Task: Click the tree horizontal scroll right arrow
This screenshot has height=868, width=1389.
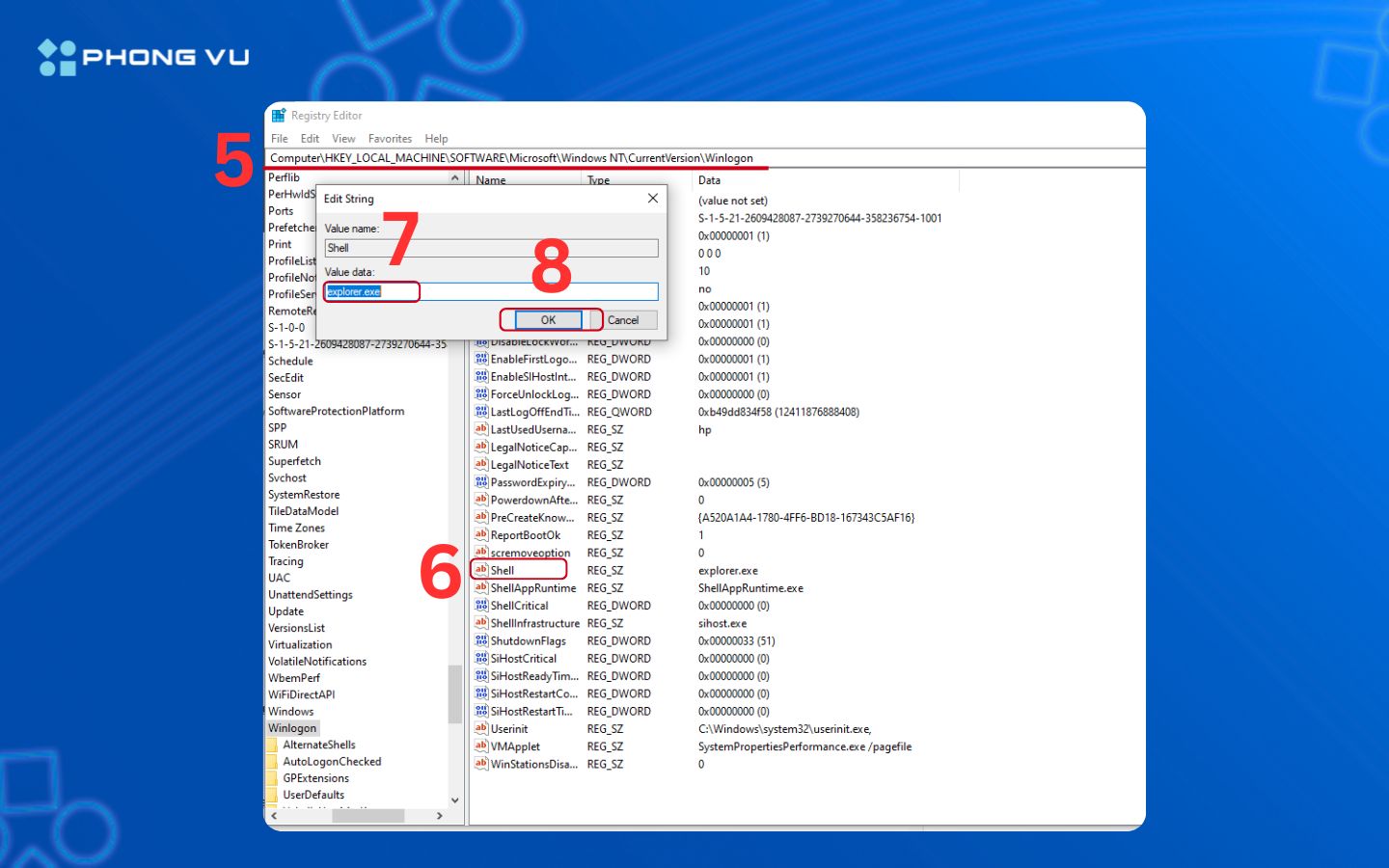Action: click(x=440, y=816)
